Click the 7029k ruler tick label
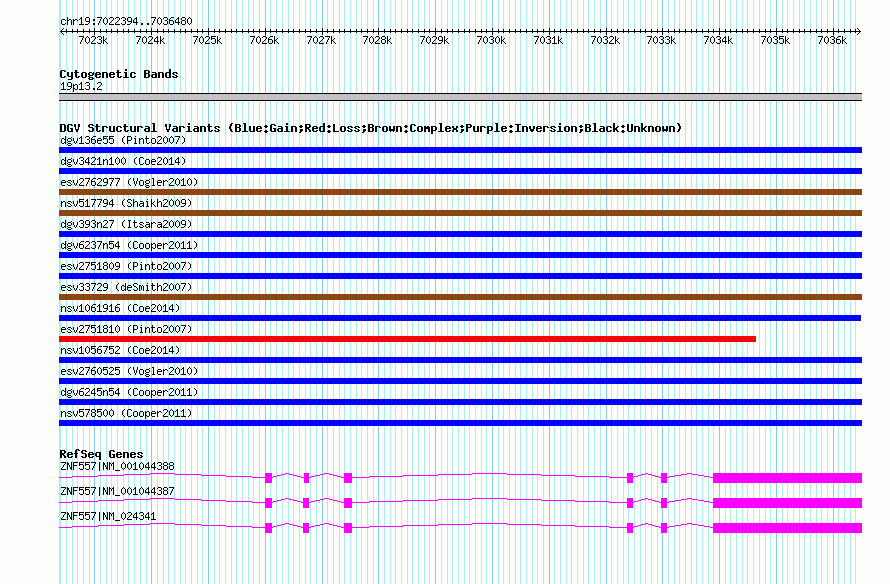 434,40
